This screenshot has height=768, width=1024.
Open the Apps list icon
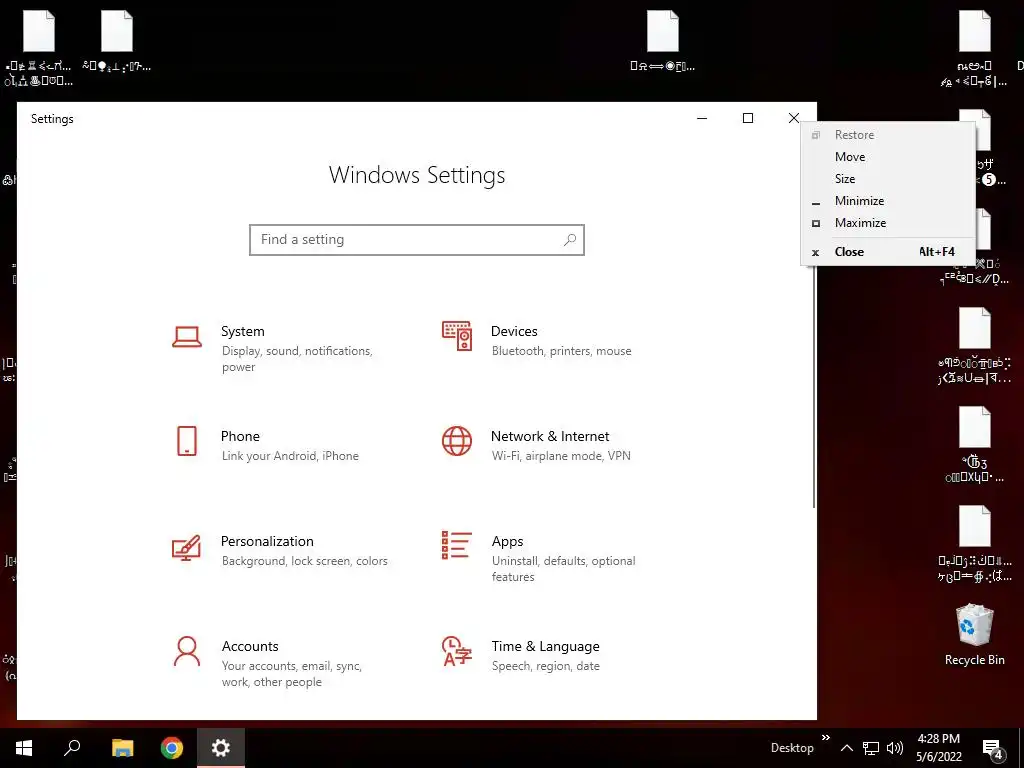pyautogui.click(x=456, y=545)
